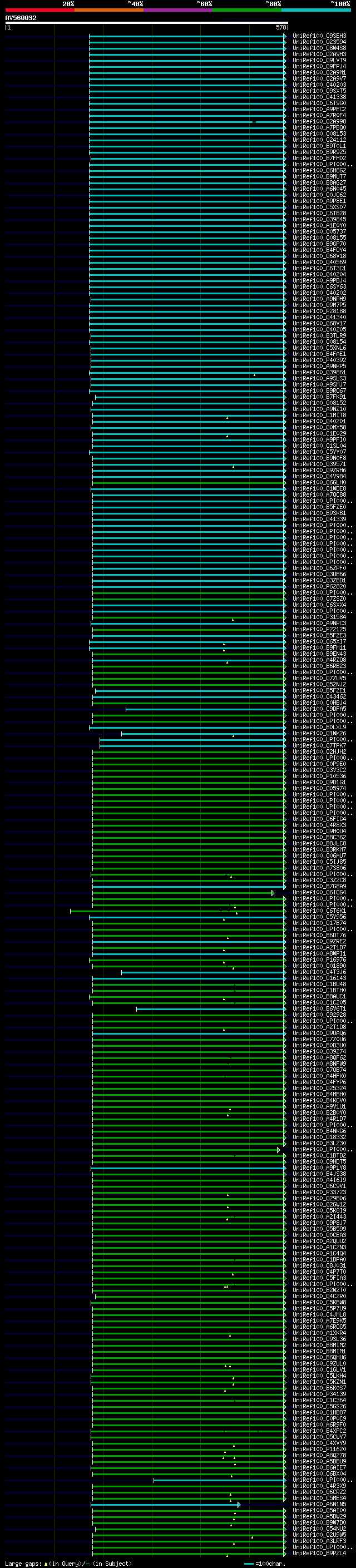Click label UniRef100_C5XS07
This screenshot has height=1568, width=356.
click(319, 207)
